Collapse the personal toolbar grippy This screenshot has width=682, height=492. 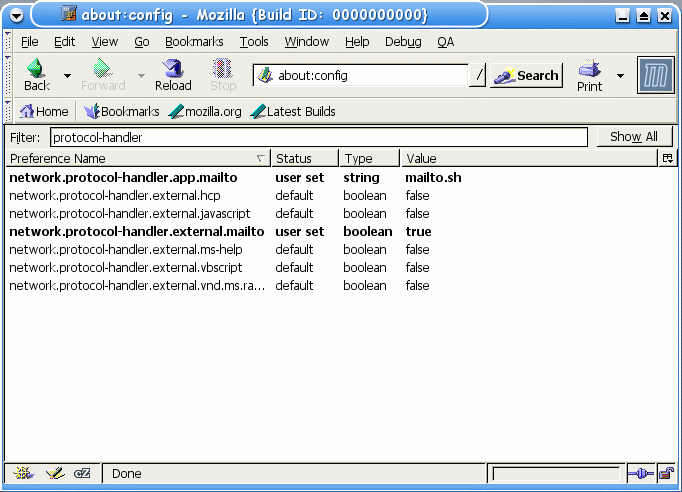[x=8, y=111]
